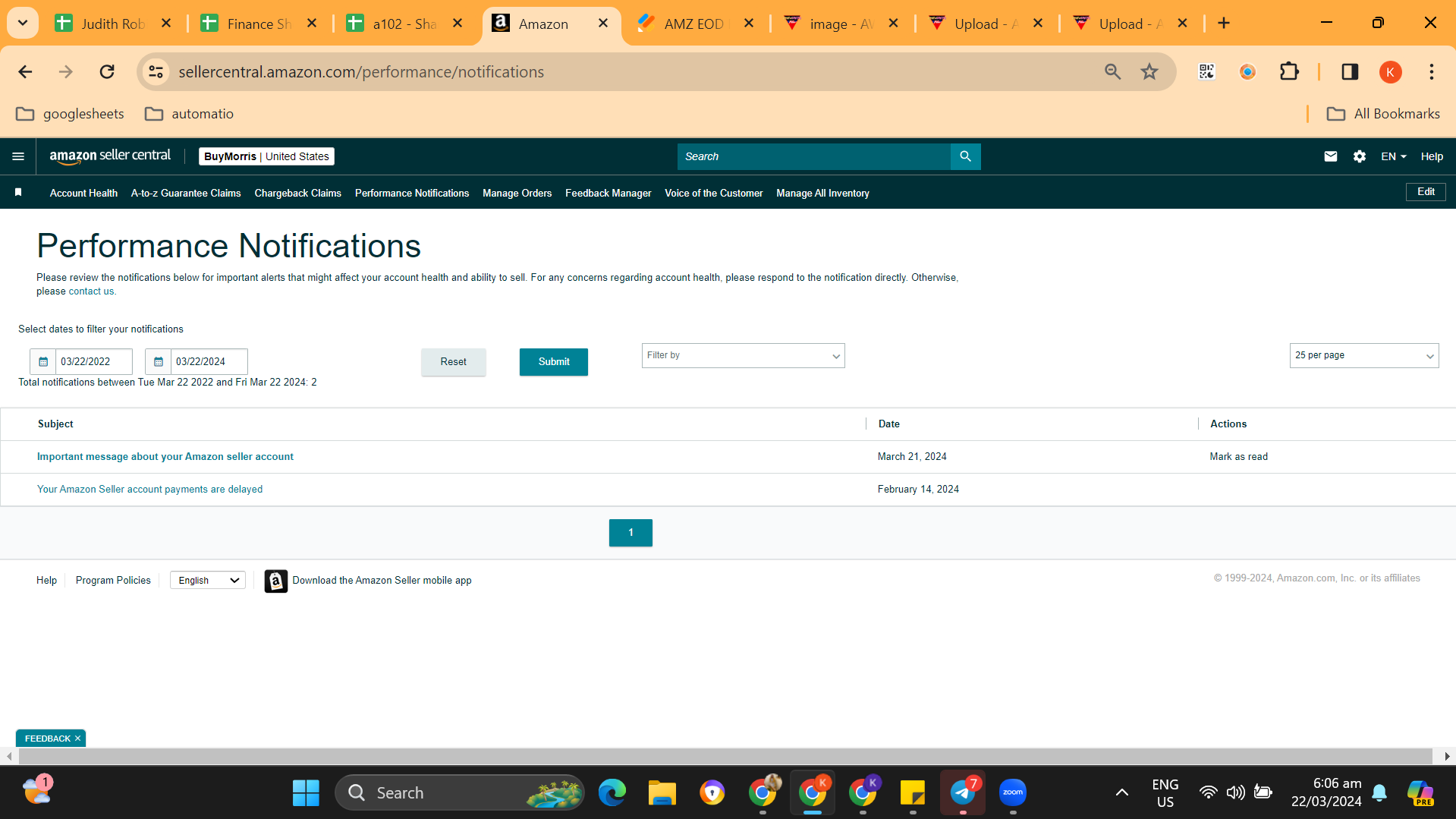Close the FEEDBACK tag

[77, 739]
